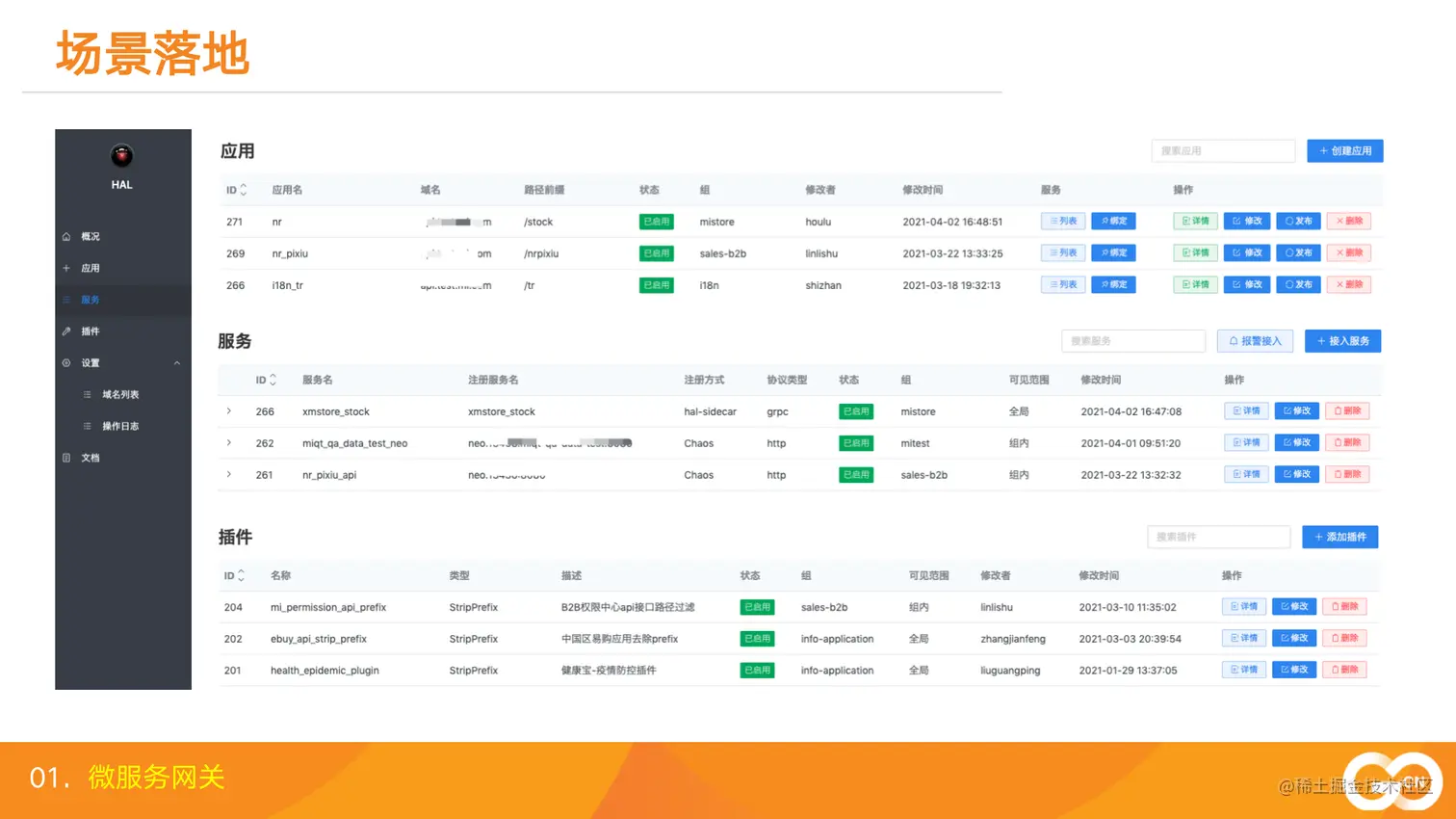The image size is (1456, 819).
Task: Click the 已启用 status of xmstore_stock
Action: coord(856,411)
